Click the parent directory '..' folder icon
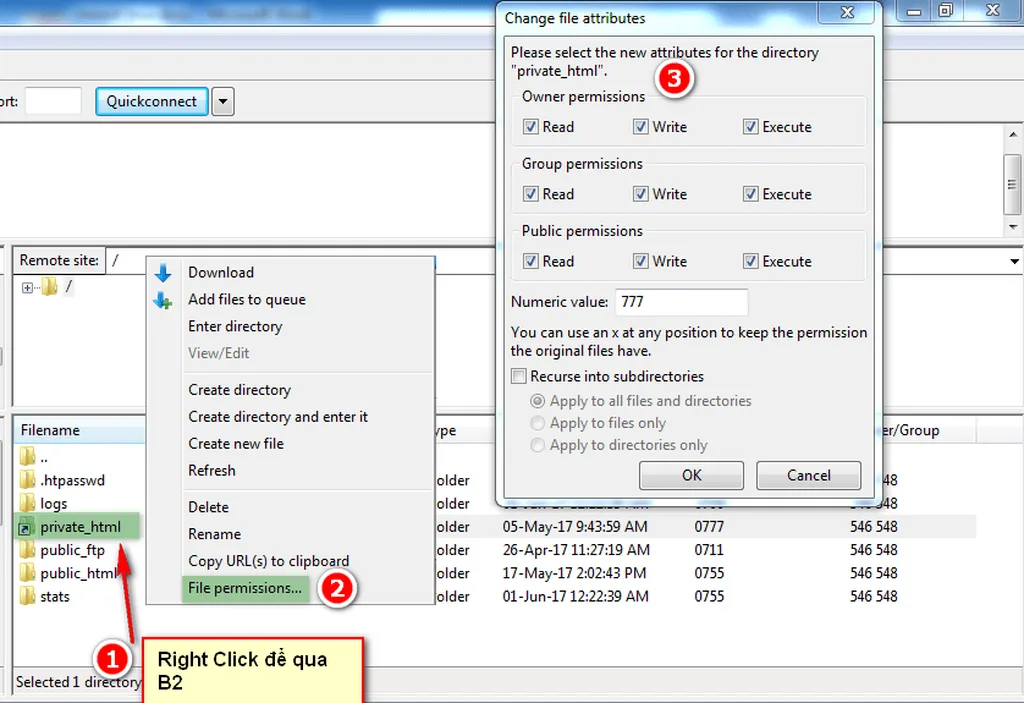This screenshot has height=703, width=1024. (27, 456)
